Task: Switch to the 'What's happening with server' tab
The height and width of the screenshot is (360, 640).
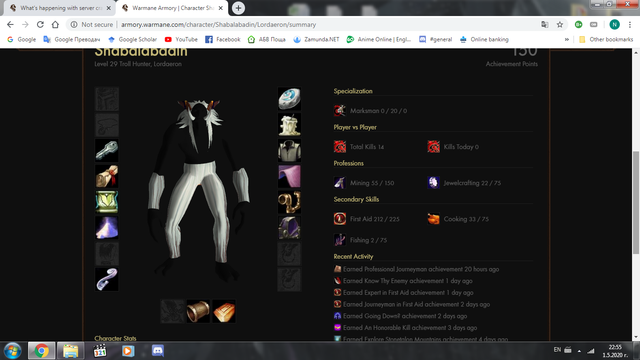Action: click(x=60, y=8)
